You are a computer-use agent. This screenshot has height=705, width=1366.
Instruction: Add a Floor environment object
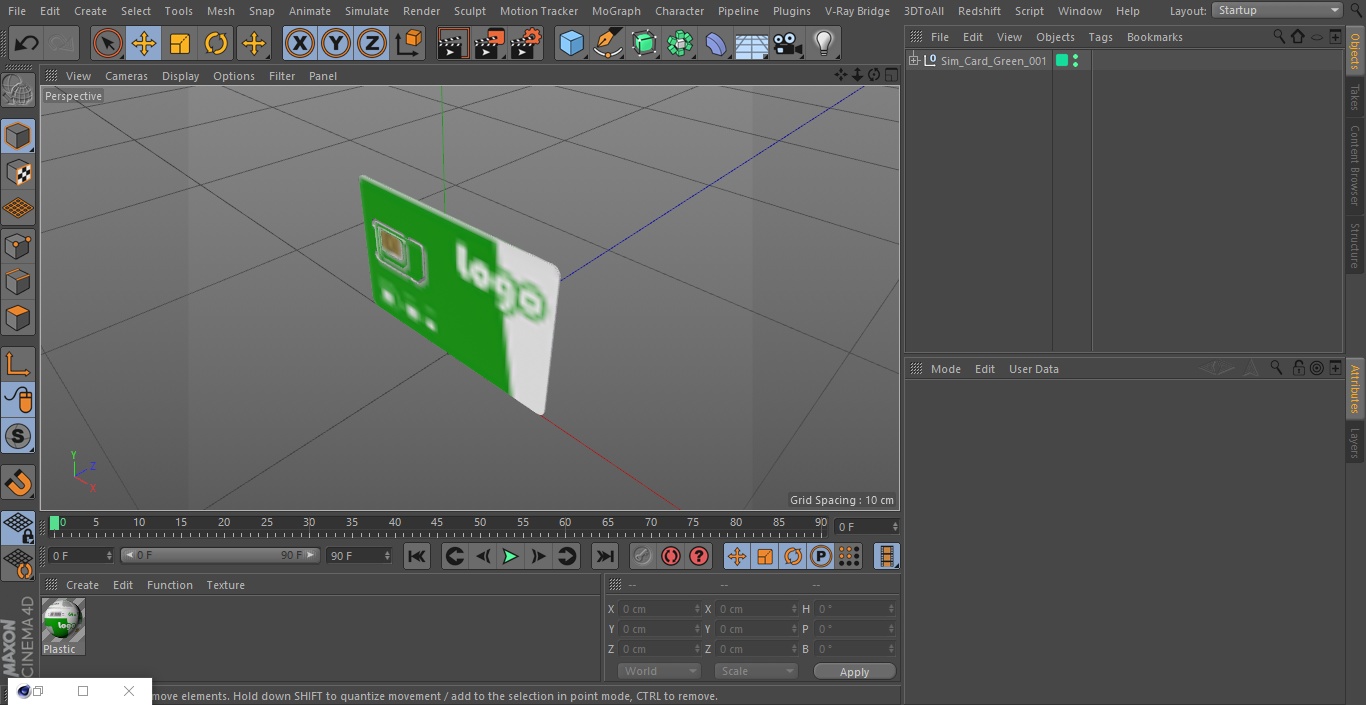752,44
